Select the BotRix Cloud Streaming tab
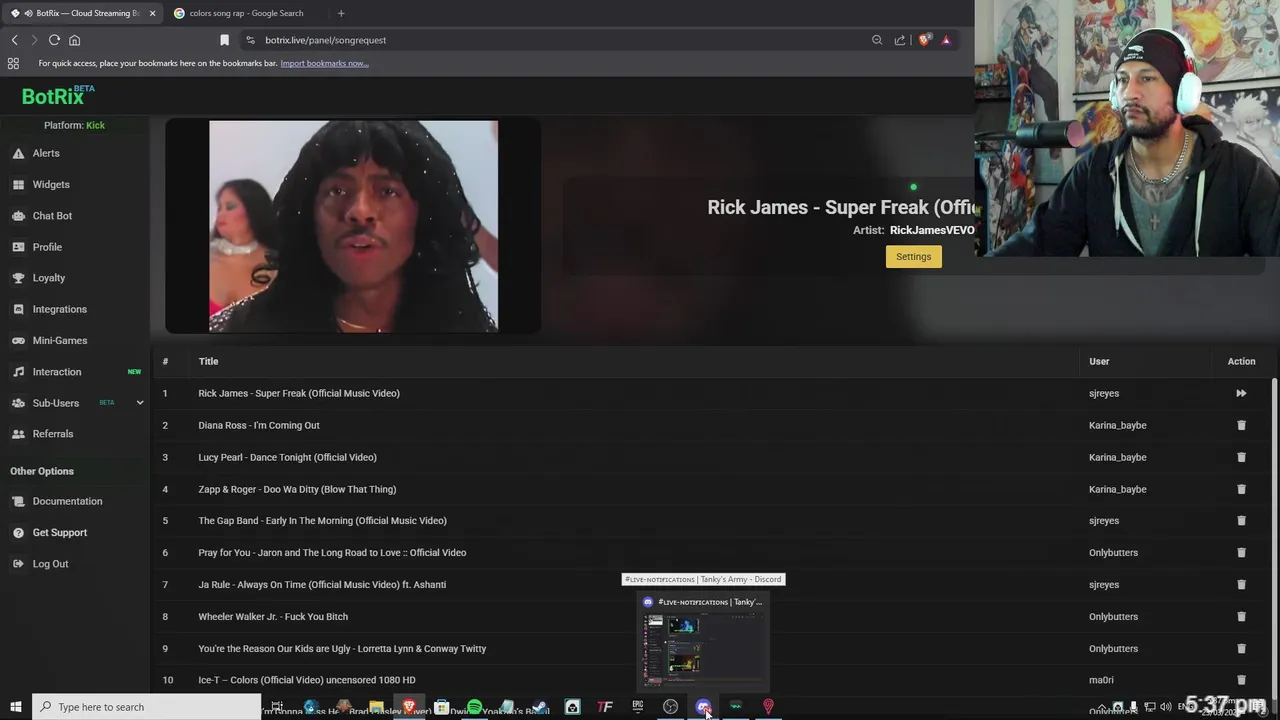Image resolution: width=1280 pixels, height=720 pixels. coord(80,13)
